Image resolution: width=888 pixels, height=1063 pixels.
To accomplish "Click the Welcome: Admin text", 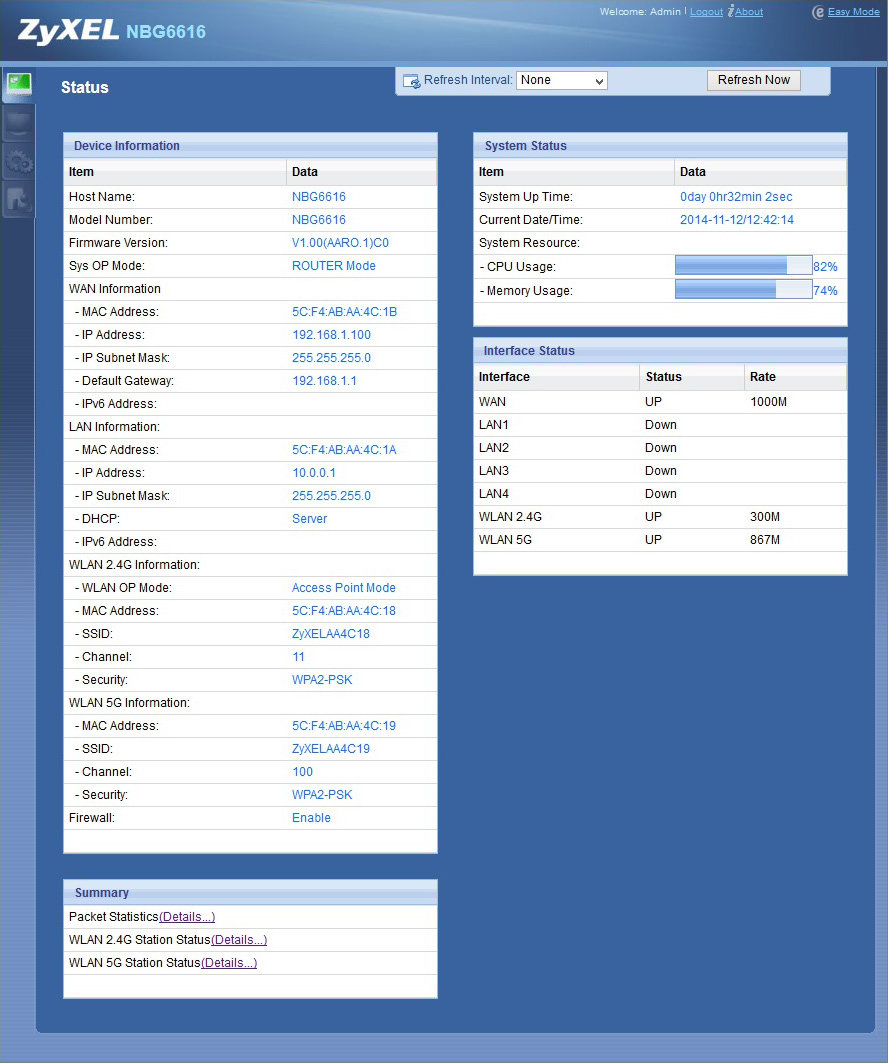I will pyautogui.click(x=640, y=12).
